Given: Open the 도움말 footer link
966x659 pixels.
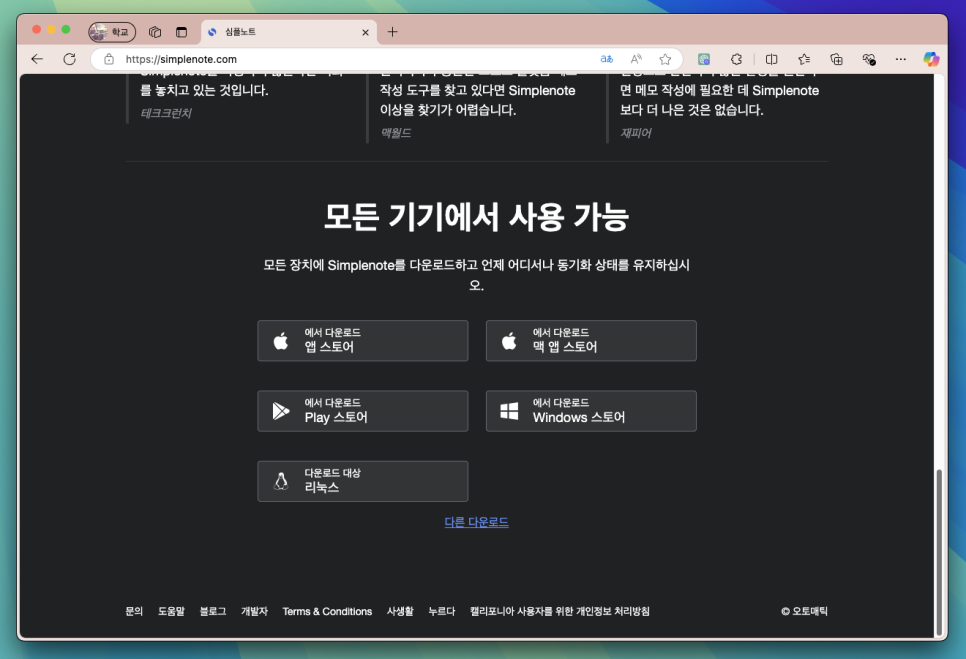Looking at the screenshot, I should click(171, 611).
